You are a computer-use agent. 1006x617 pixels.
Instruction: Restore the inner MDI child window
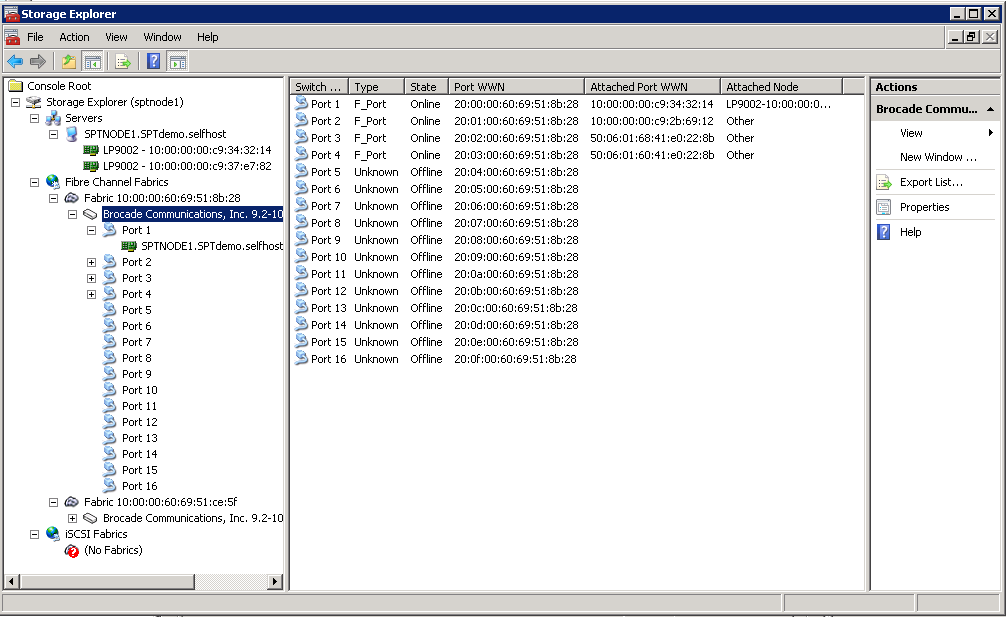tap(972, 37)
